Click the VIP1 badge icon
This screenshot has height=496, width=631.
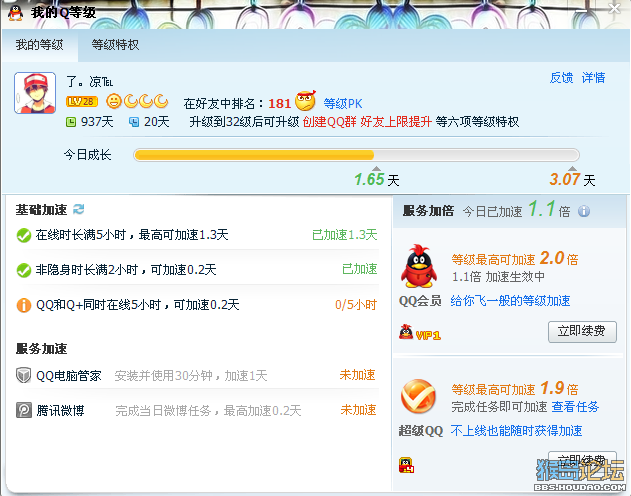[x=420, y=333]
